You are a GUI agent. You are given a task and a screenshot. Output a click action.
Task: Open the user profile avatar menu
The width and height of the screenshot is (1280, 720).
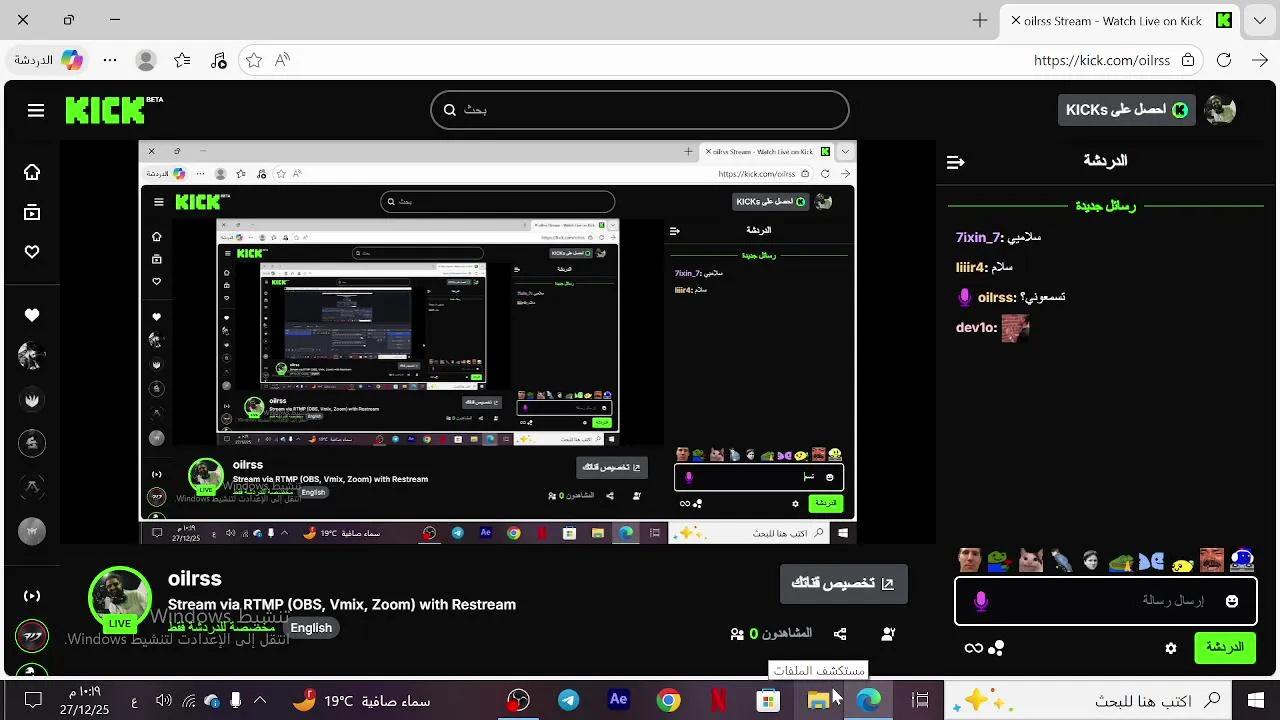(x=1220, y=110)
